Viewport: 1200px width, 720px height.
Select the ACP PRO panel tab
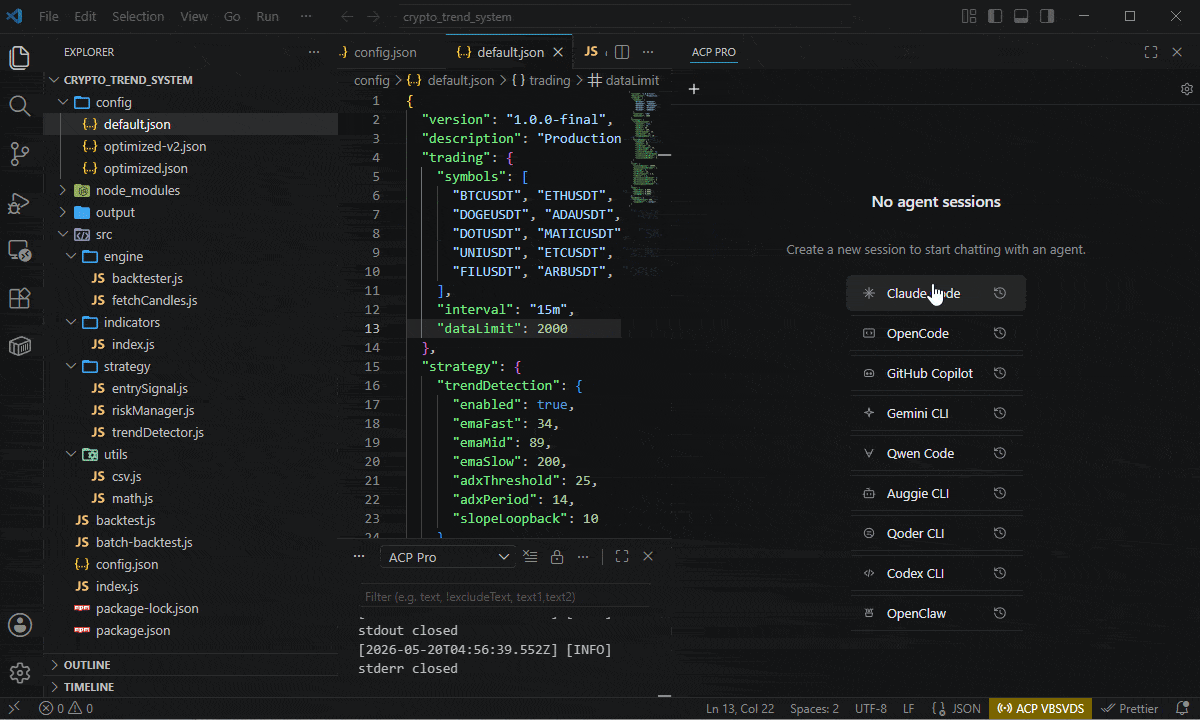point(714,52)
